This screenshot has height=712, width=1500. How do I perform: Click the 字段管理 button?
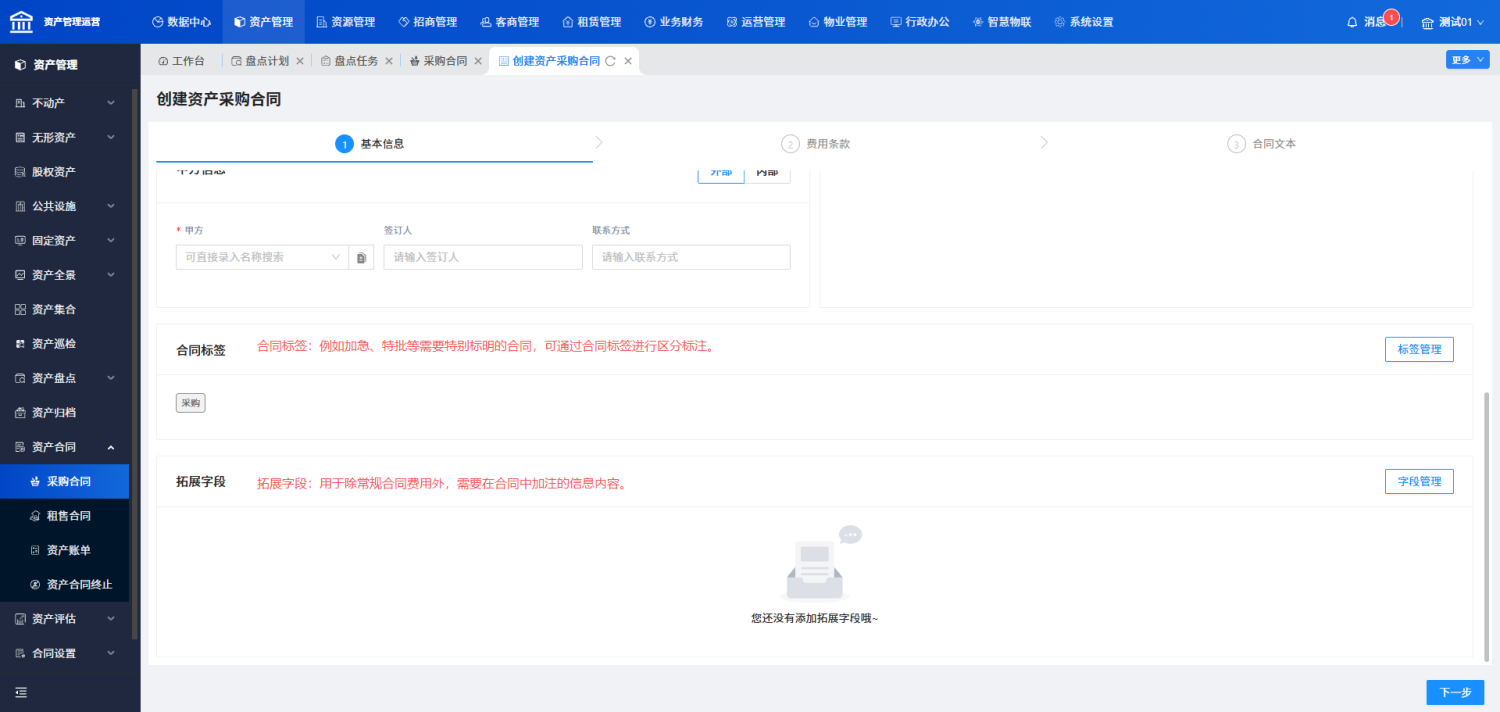[x=1419, y=481]
